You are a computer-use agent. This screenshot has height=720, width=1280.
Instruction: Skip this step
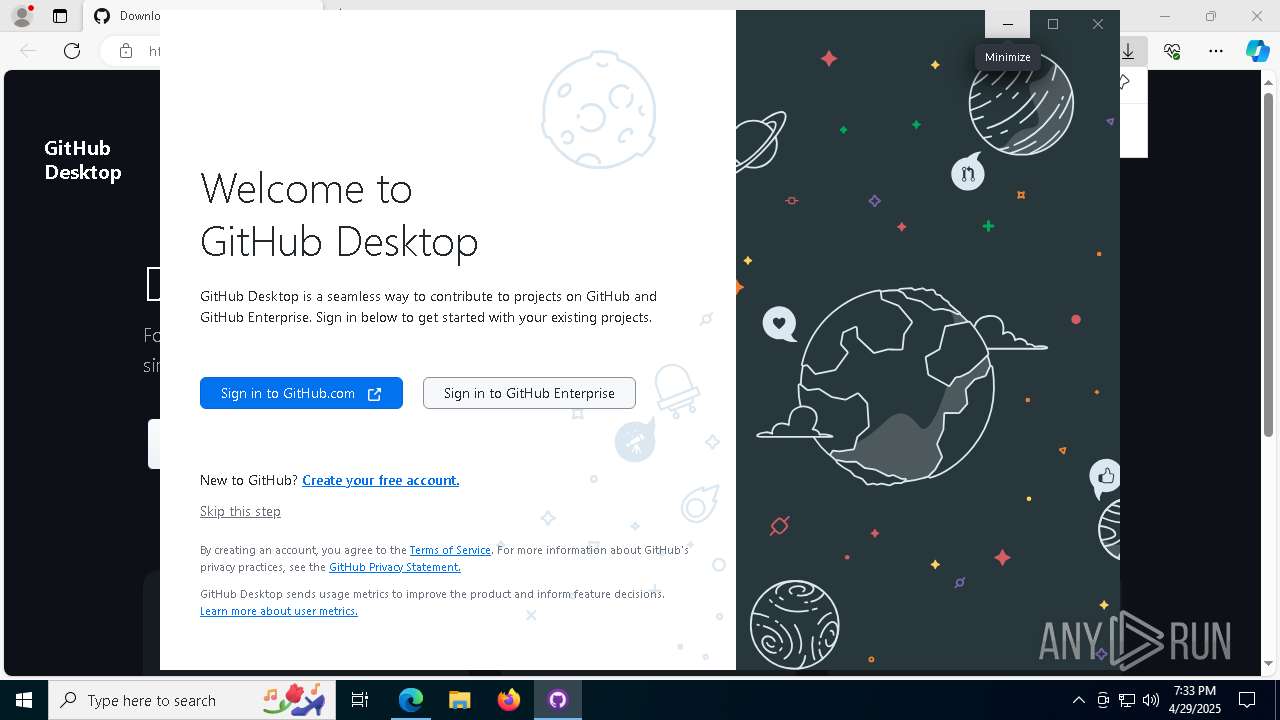tap(240, 511)
